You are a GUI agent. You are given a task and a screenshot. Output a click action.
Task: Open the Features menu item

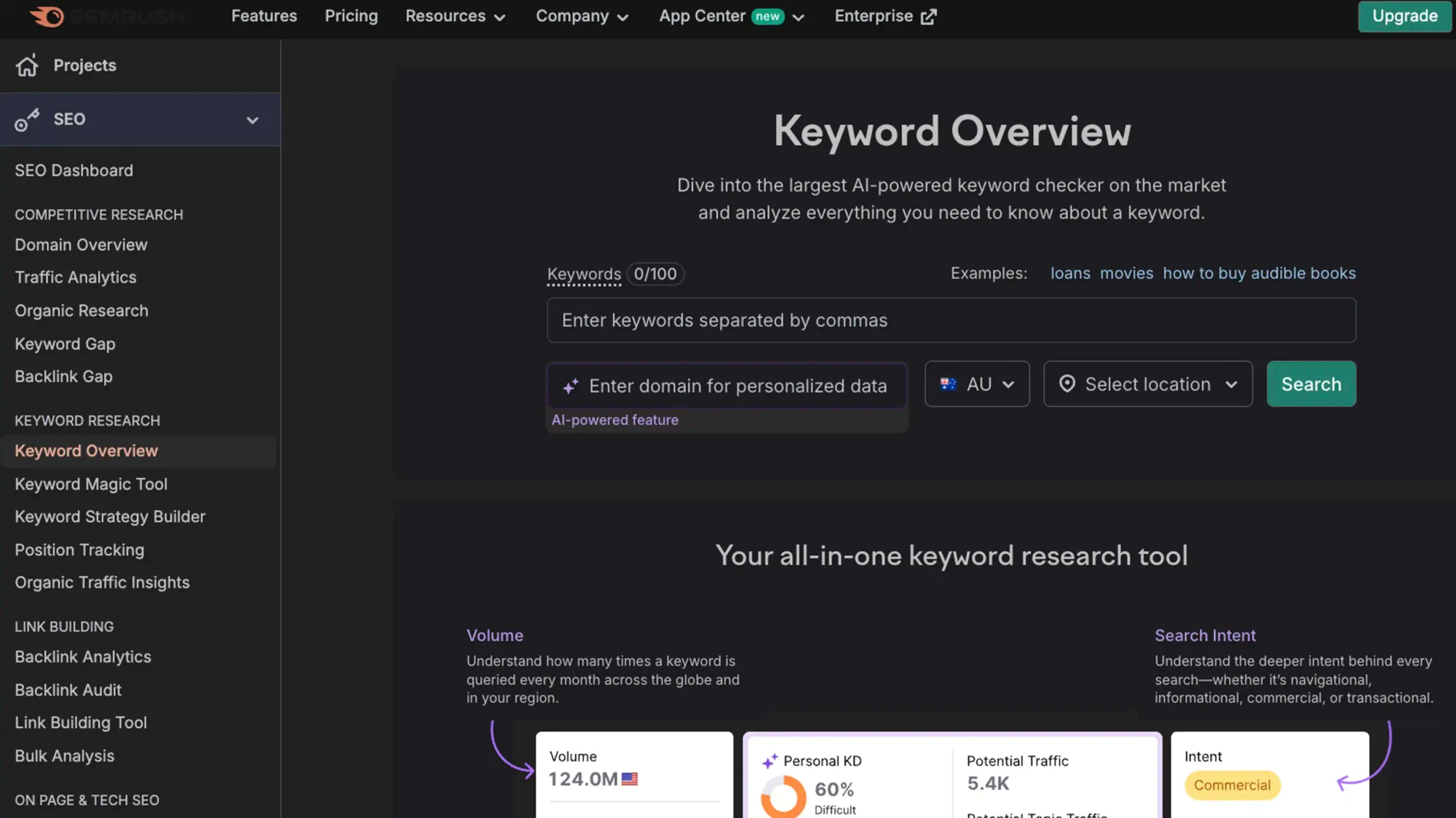coord(264,16)
